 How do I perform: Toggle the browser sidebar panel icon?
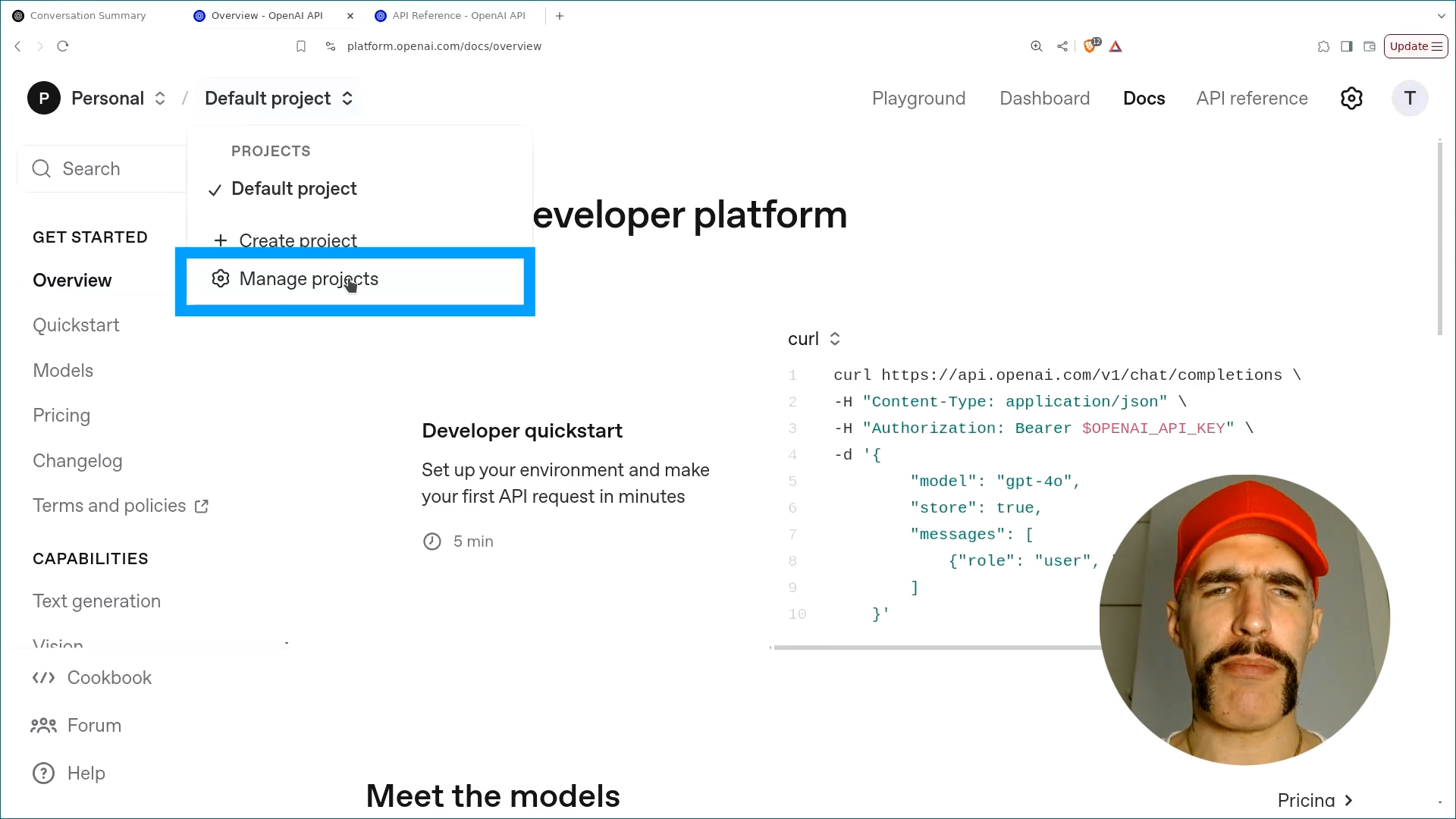(1347, 46)
